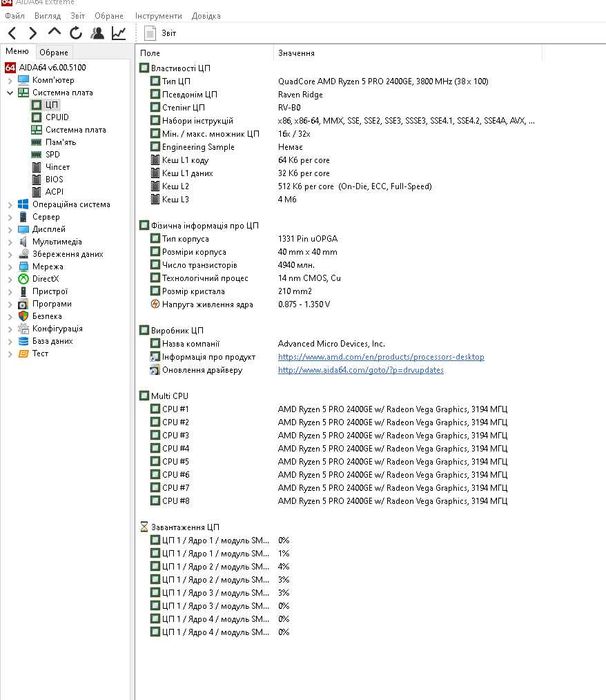Click the Завантаження ЦП section header
This screenshot has width=606, height=700.
180,527
